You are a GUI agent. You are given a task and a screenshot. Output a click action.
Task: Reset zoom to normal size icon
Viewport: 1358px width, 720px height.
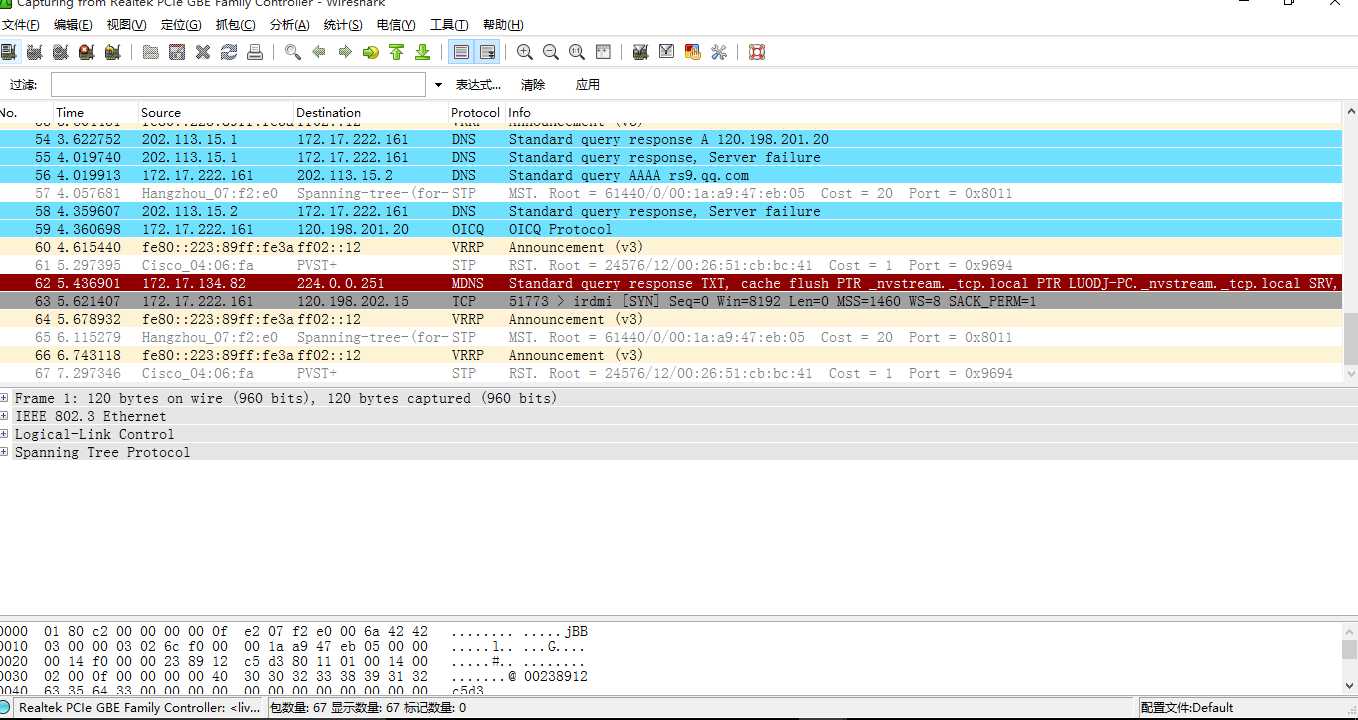577,52
